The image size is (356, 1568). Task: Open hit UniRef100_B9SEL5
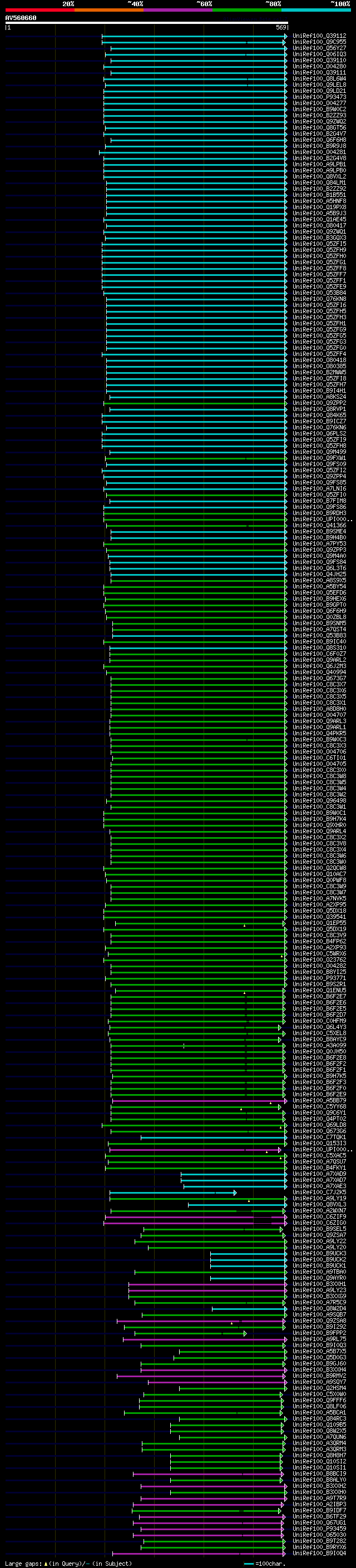click(x=319, y=1229)
